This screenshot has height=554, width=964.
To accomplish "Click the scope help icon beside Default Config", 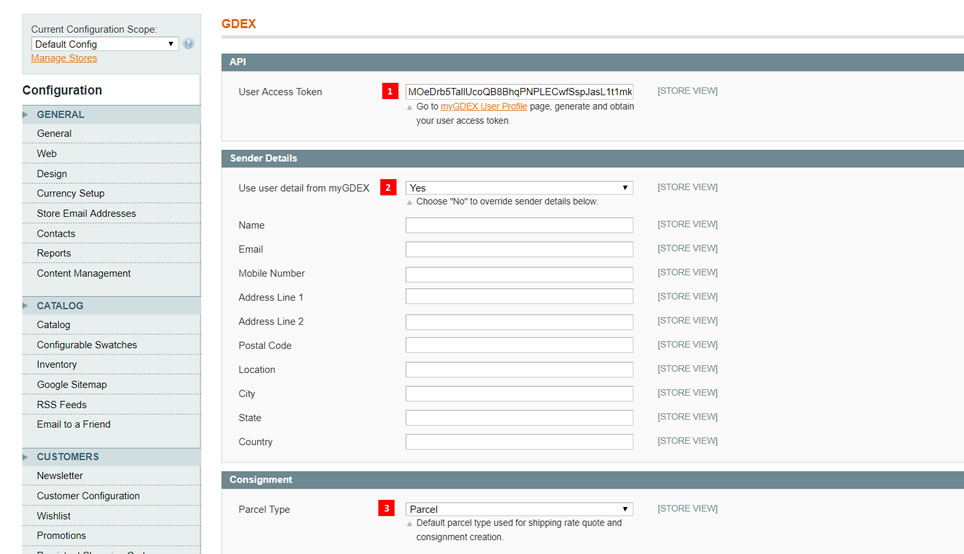I will tap(189, 44).
